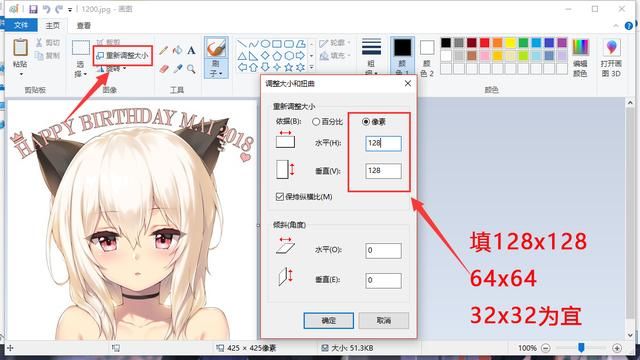The height and width of the screenshot is (360, 640).
Task: Choose the Oval shape
Action: tap(265, 44)
